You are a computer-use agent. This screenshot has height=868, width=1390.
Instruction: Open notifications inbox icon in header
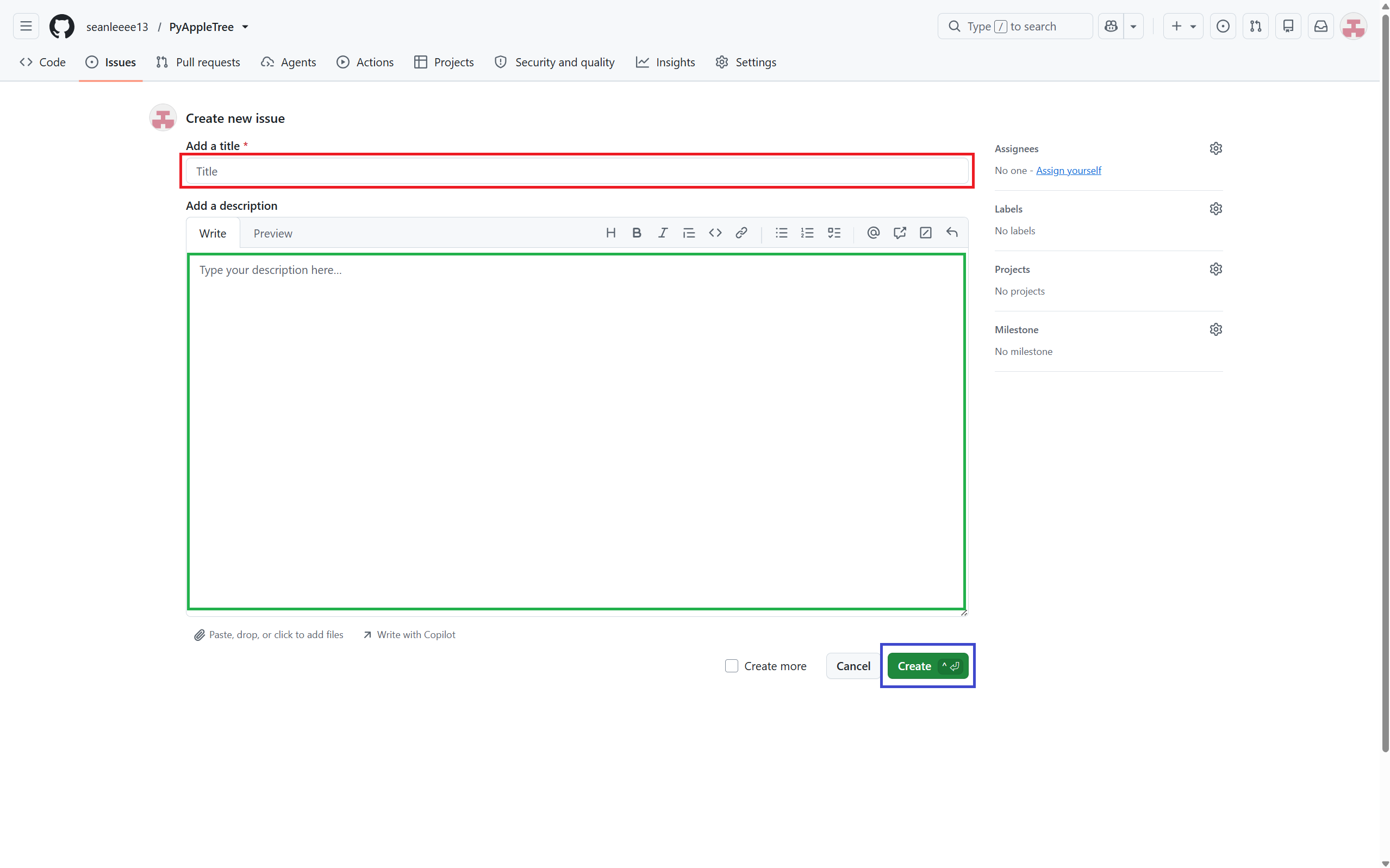[1320, 27]
